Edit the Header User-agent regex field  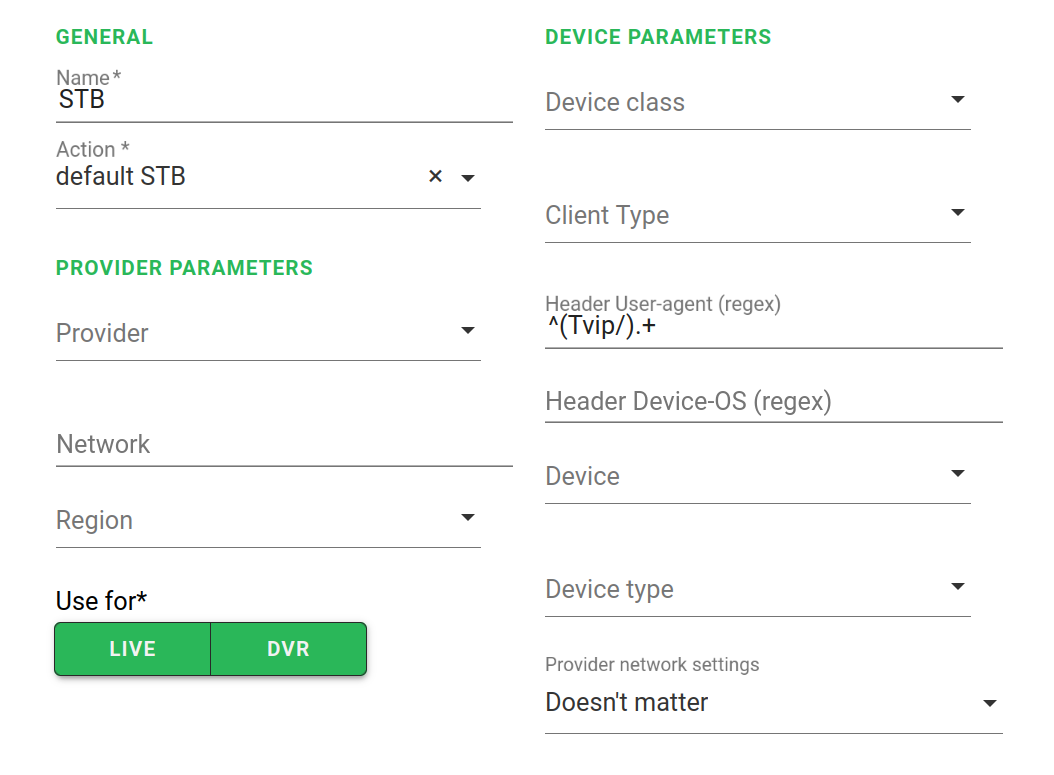coord(773,327)
